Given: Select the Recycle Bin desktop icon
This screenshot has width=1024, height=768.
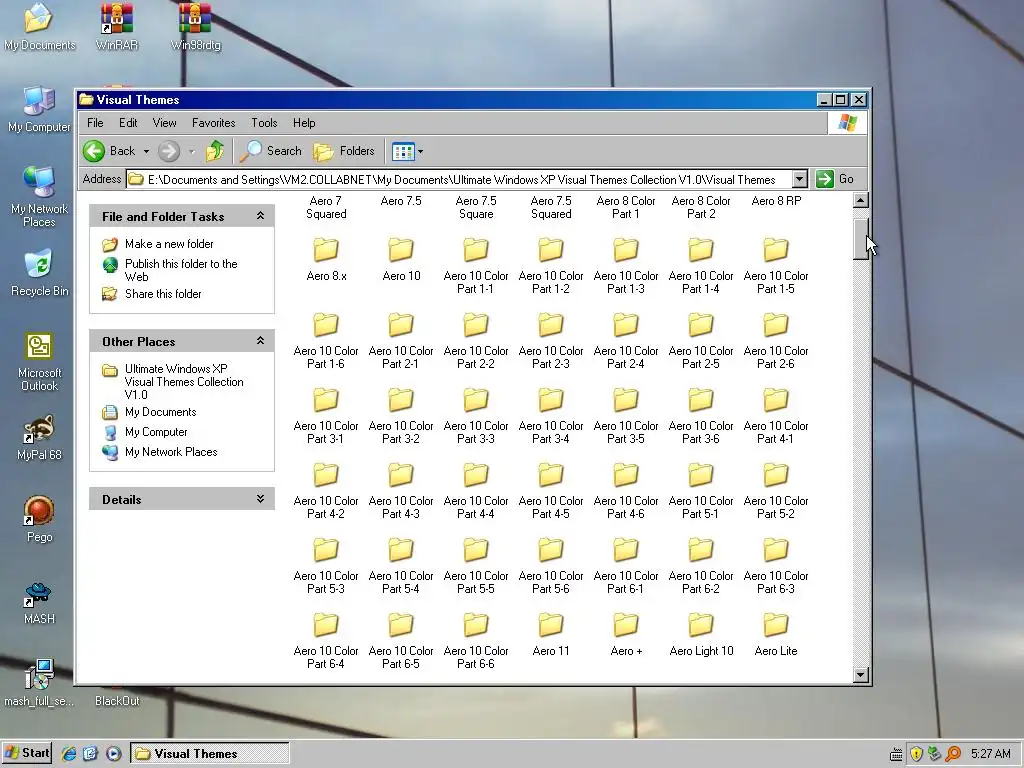Looking at the screenshot, I should [39, 272].
